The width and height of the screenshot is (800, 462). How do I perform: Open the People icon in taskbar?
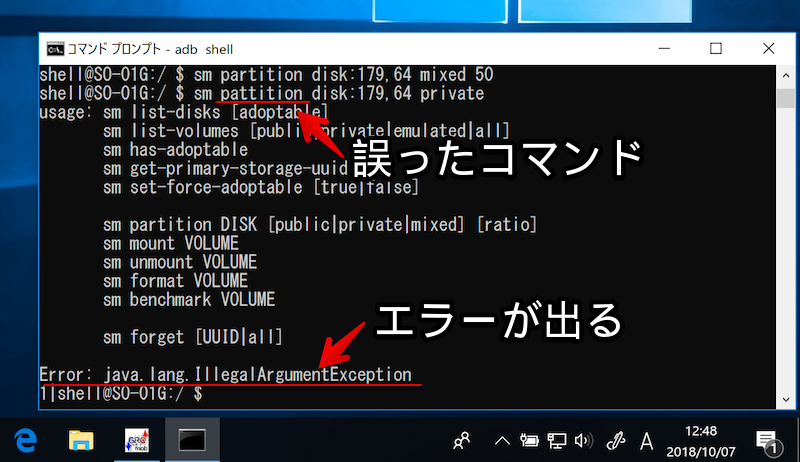click(462, 439)
